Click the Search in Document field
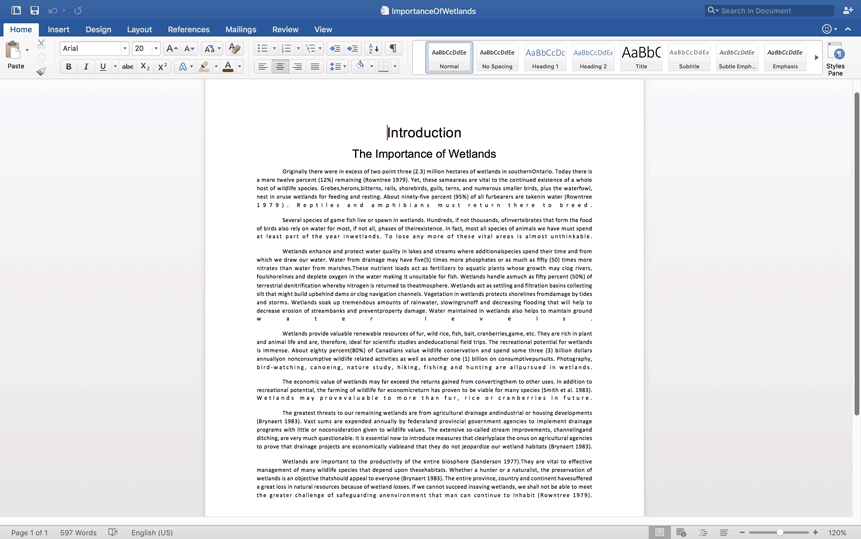 [x=769, y=10]
